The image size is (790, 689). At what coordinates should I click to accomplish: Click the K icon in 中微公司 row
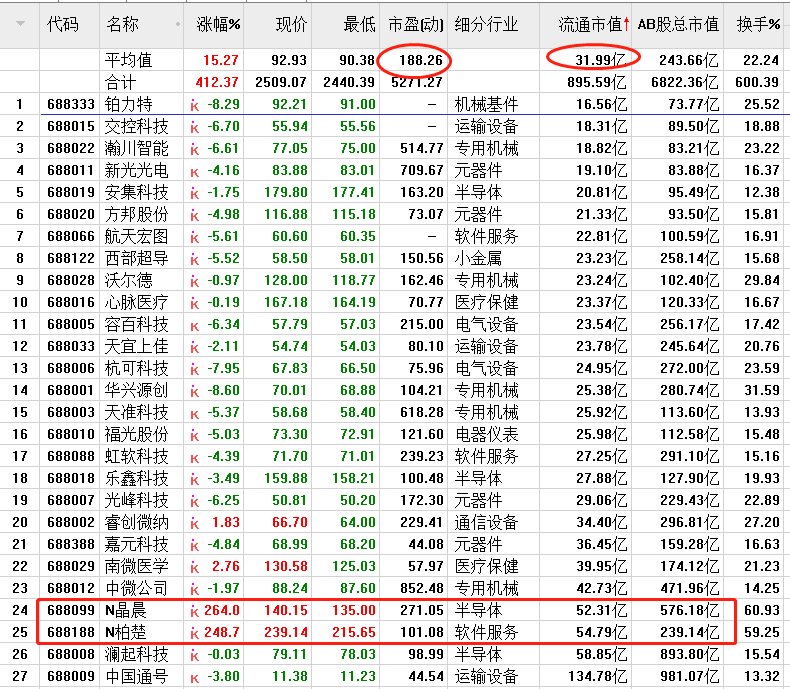click(x=194, y=590)
